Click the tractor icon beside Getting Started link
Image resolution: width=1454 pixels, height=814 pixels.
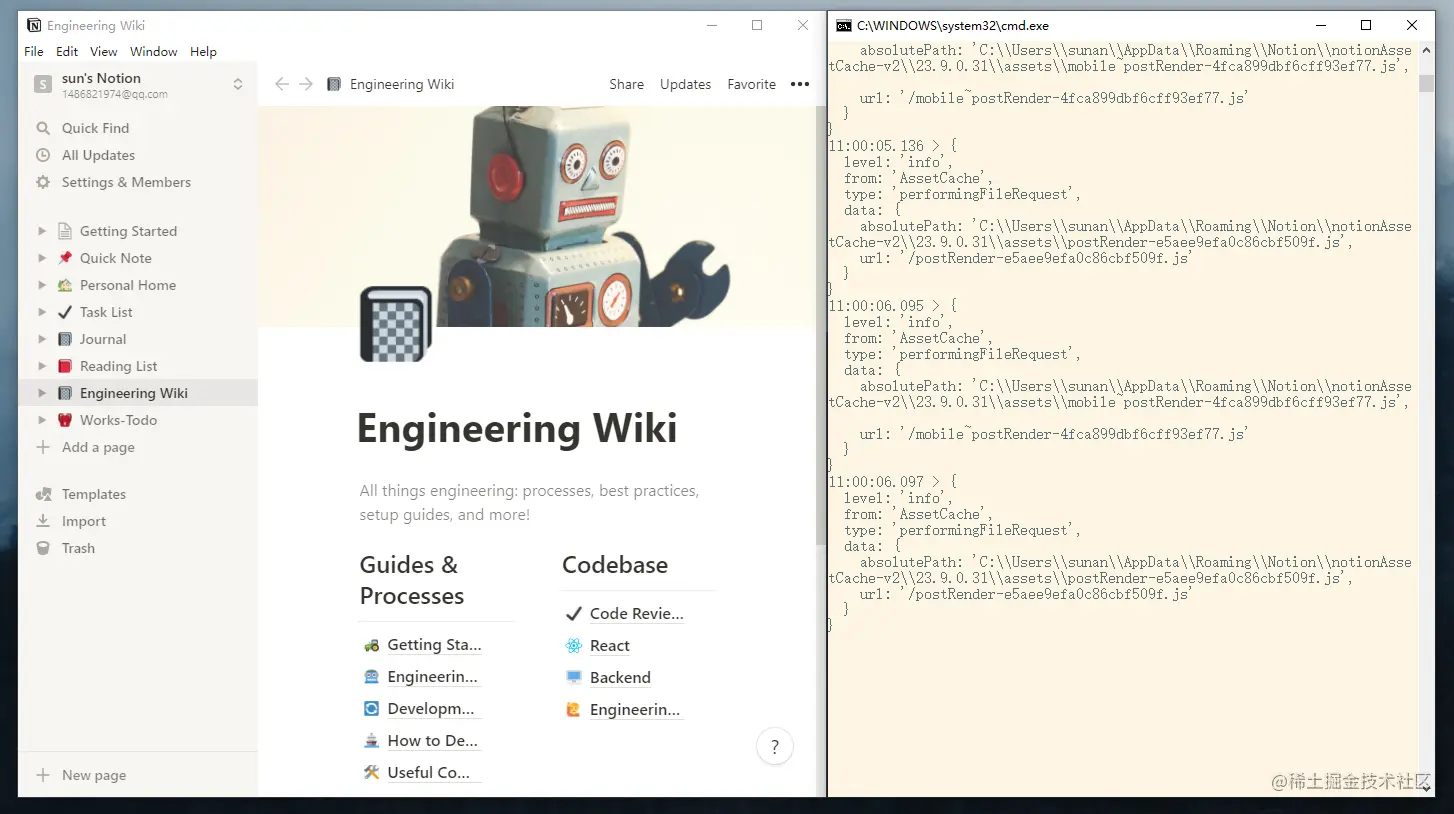coord(371,645)
